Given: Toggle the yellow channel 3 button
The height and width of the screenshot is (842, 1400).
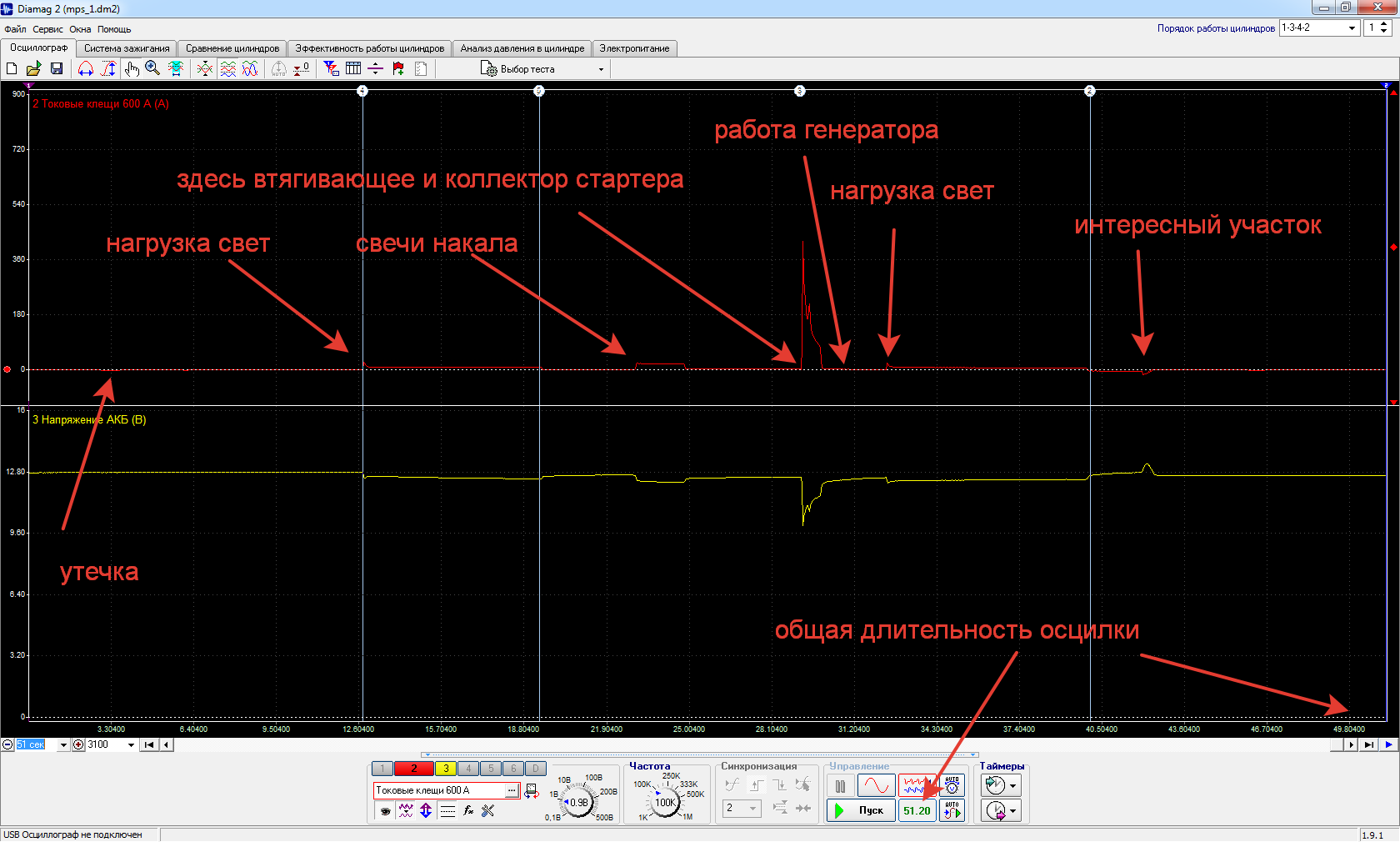Looking at the screenshot, I should coord(446,769).
